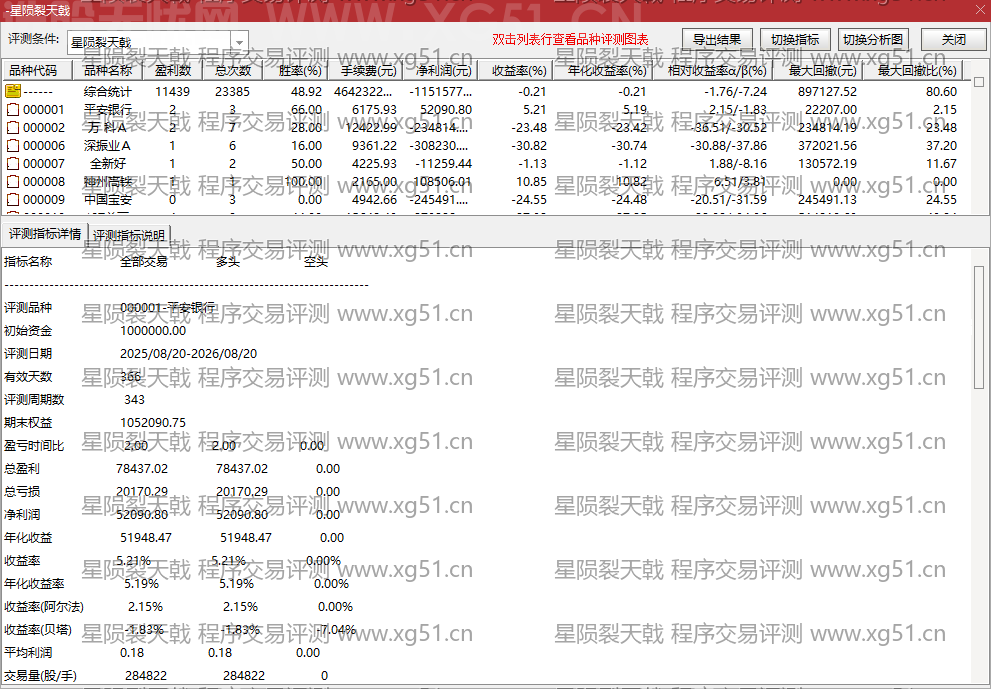The width and height of the screenshot is (991, 689).
Task: Sort by 净利润(元) column header
Action: 441,70
